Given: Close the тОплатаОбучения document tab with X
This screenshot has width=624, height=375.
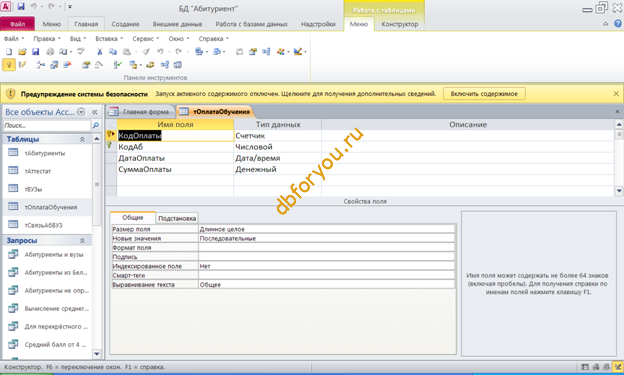Looking at the screenshot, I should (x=617, y=112).
